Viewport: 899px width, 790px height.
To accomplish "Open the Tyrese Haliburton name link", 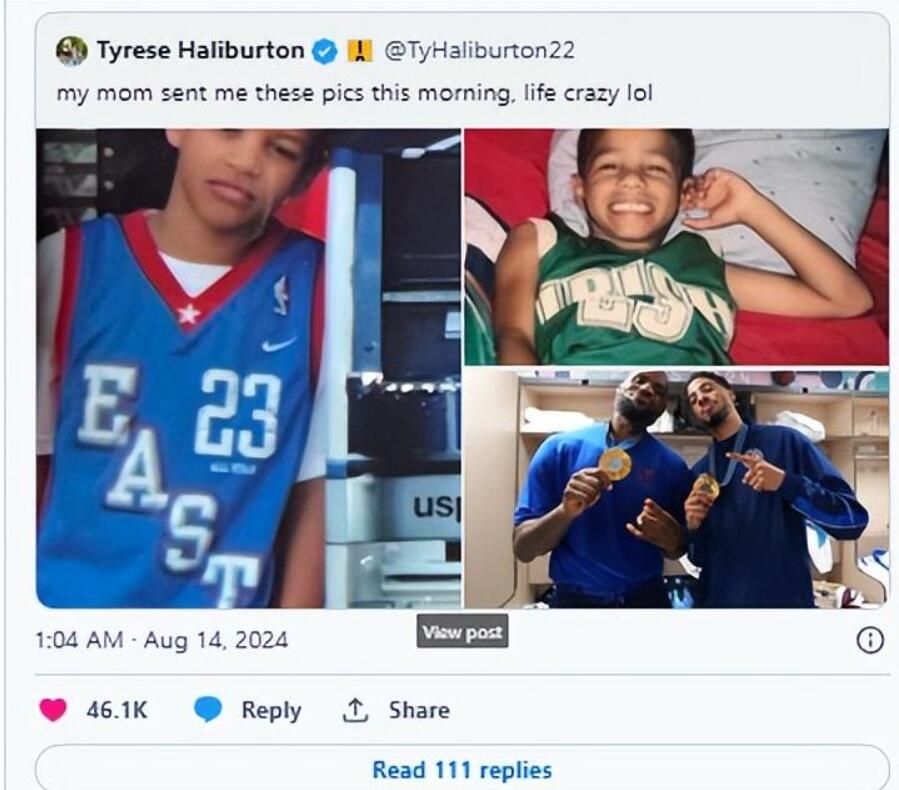I will 200,51.
